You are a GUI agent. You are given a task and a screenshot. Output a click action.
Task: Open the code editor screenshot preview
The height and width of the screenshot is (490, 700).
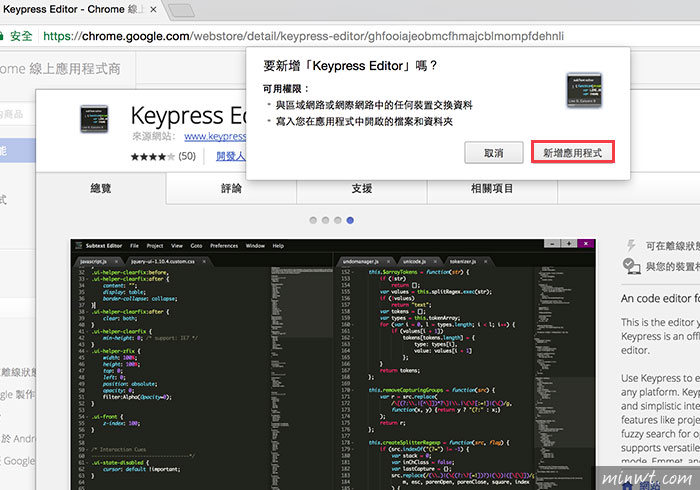[333, 365]
